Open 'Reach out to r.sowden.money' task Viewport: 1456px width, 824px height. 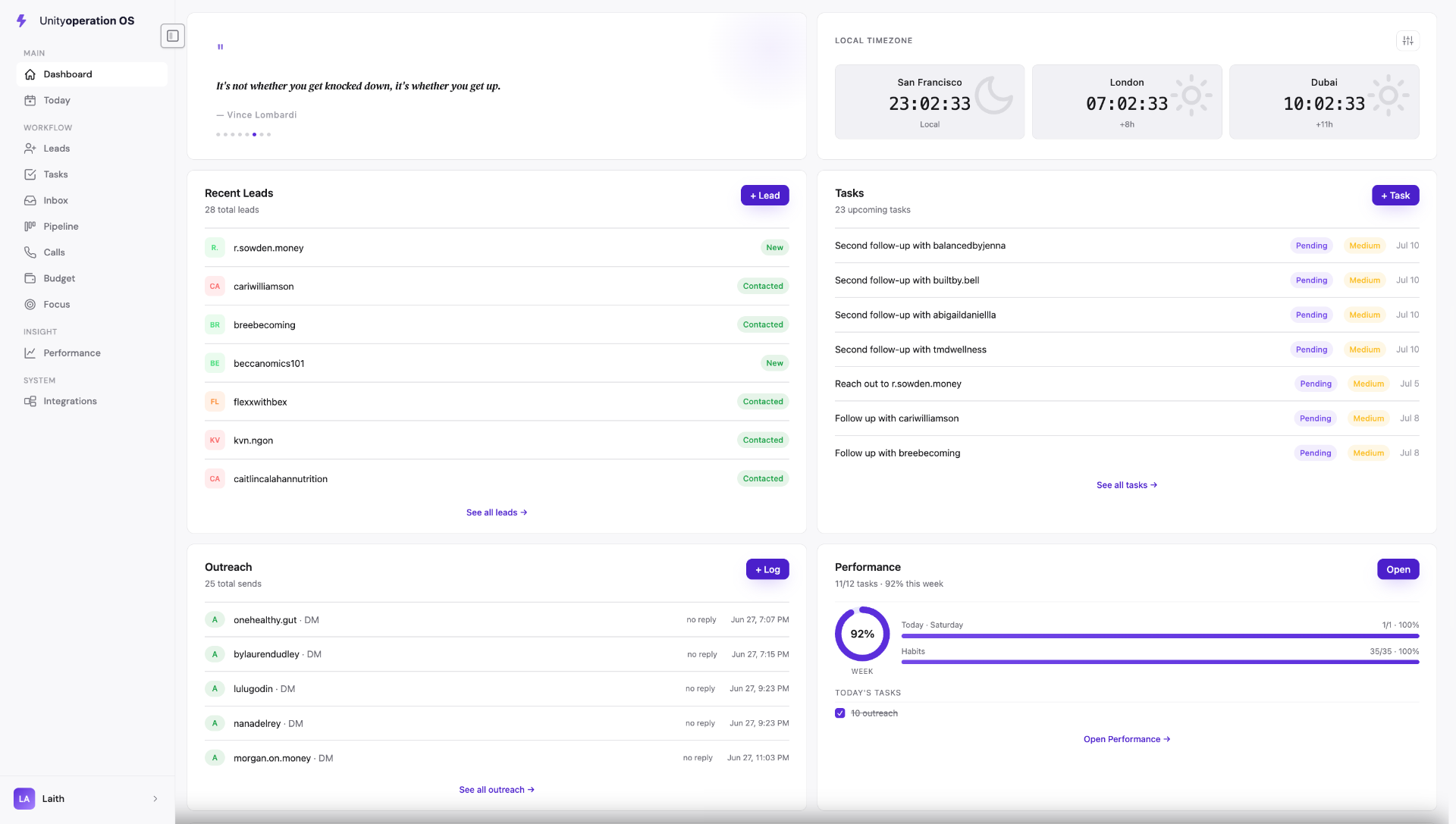pyautogui.click(x=1127, y=384)
